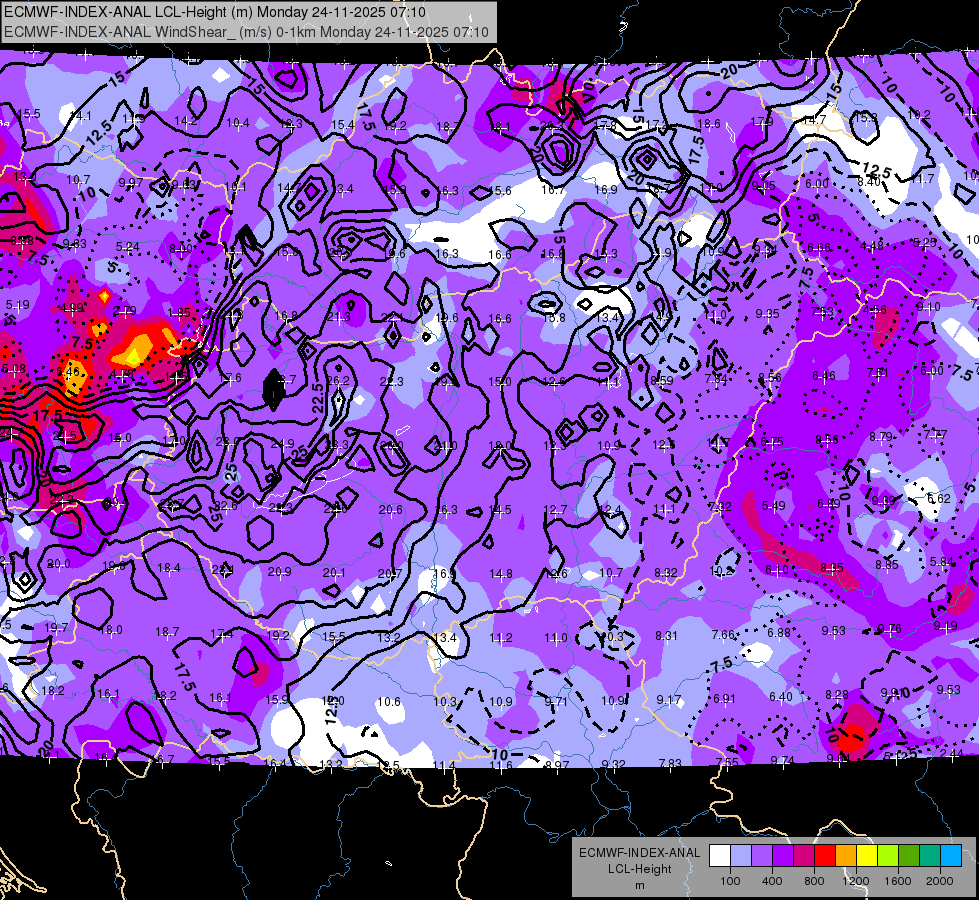Pick the lavender swatch between 100 and 400

point(762,856)
